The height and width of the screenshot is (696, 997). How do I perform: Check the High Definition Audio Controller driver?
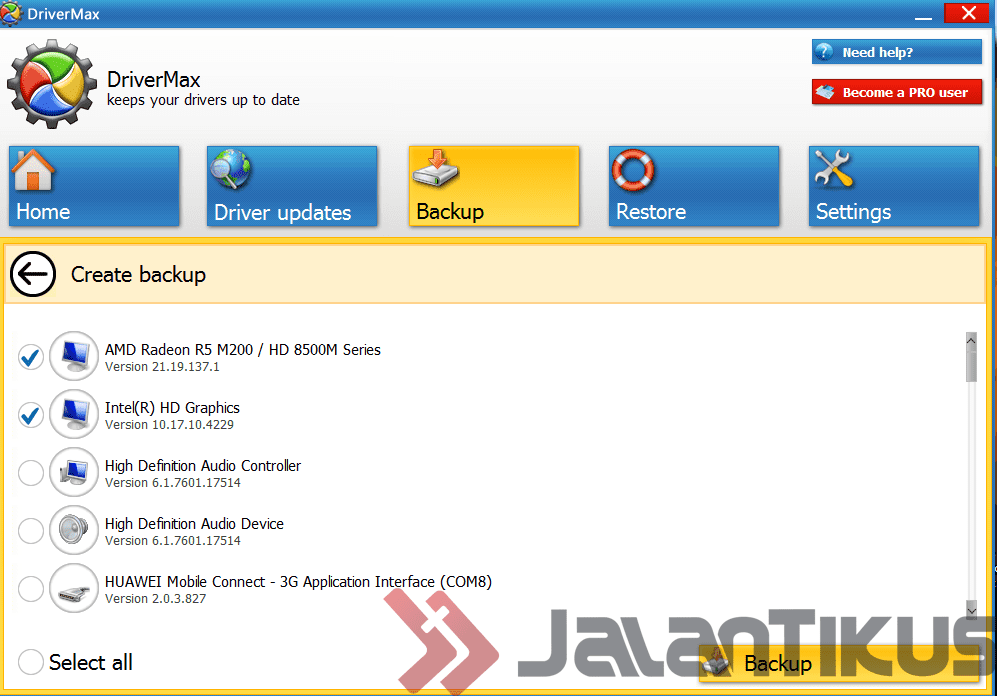(31, 472)
